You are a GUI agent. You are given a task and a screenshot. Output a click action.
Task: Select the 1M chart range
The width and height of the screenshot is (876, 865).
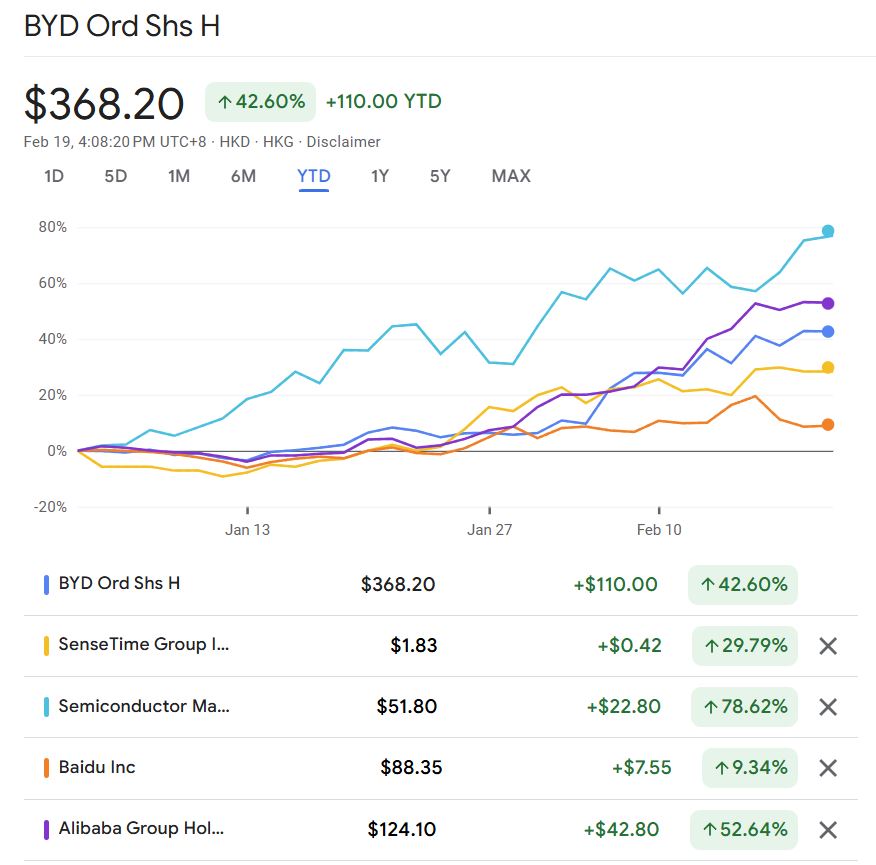pyautogui.click(x=179, y=177)
